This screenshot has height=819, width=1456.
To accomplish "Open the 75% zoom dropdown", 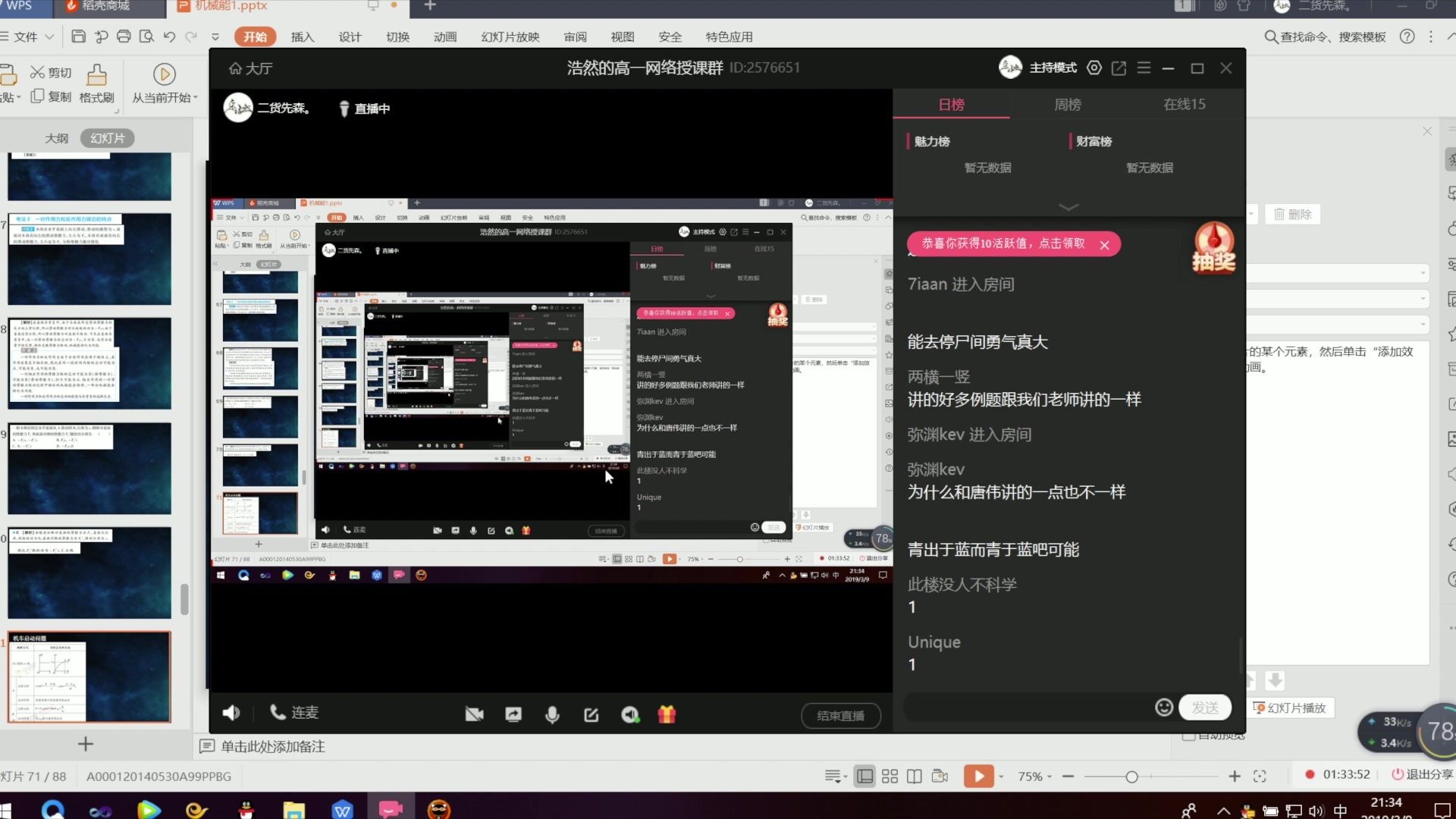I will pos(1034,777).
